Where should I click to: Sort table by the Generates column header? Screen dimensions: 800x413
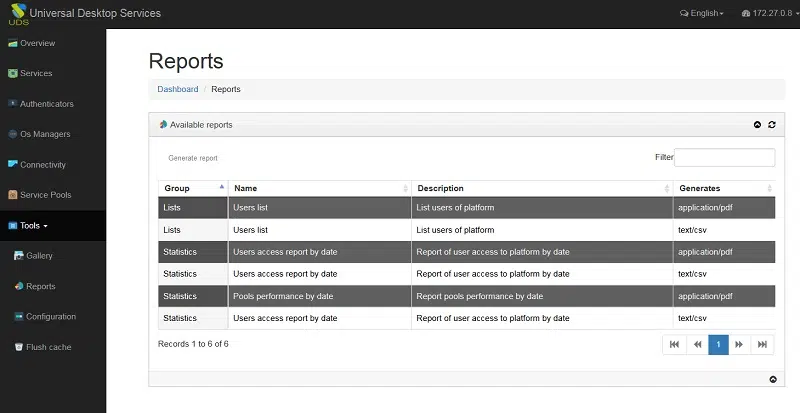(724, 188)
